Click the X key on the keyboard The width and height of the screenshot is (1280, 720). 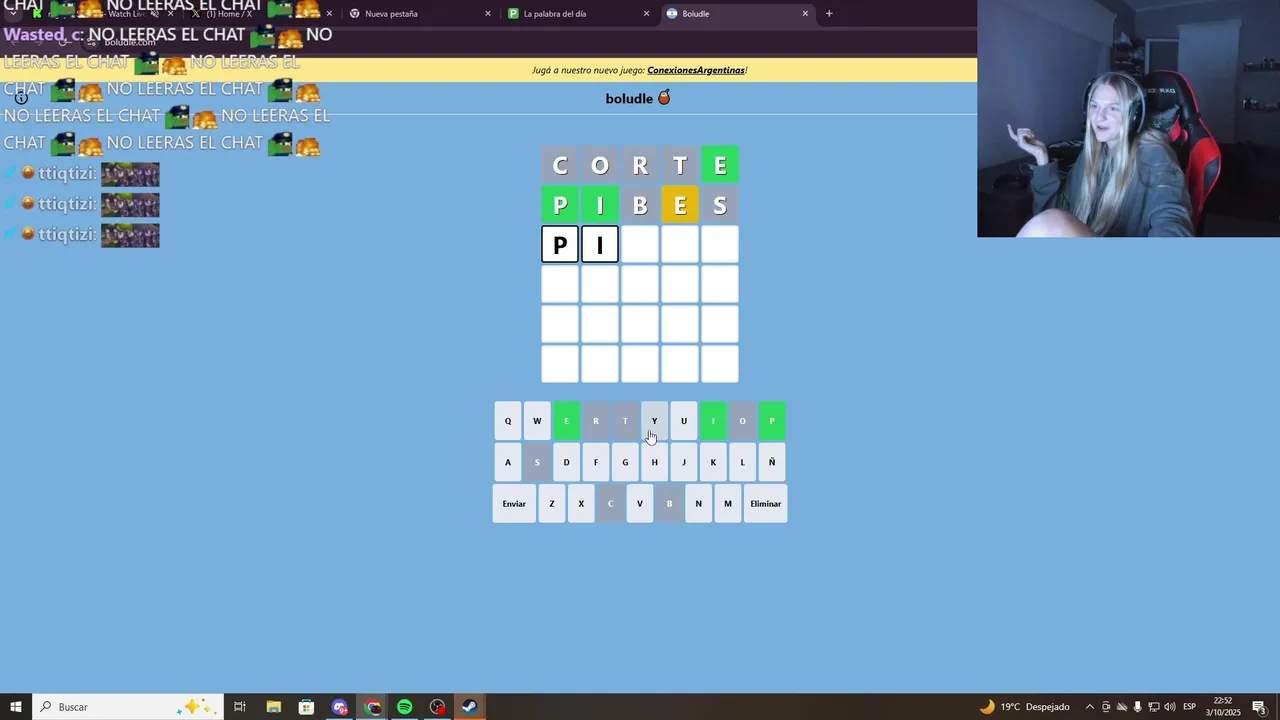point(581,504)
